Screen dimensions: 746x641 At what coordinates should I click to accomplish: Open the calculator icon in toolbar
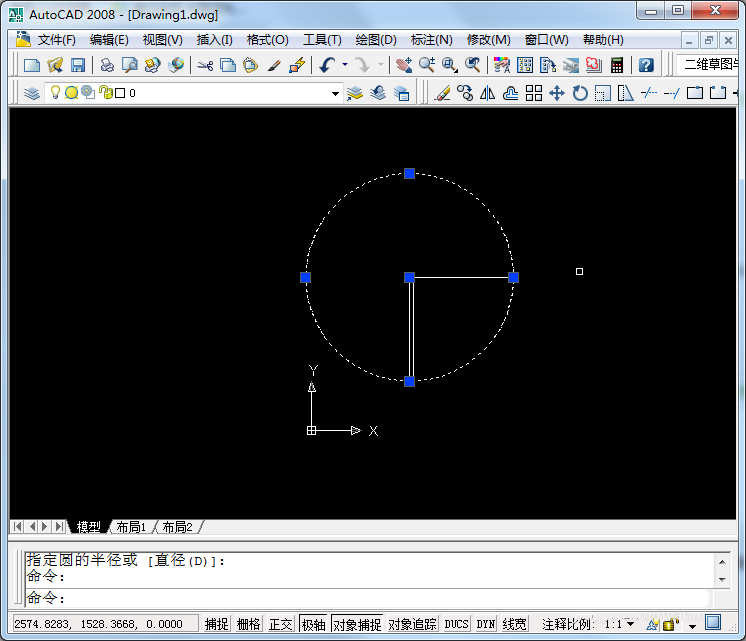(x=617, y=65)
